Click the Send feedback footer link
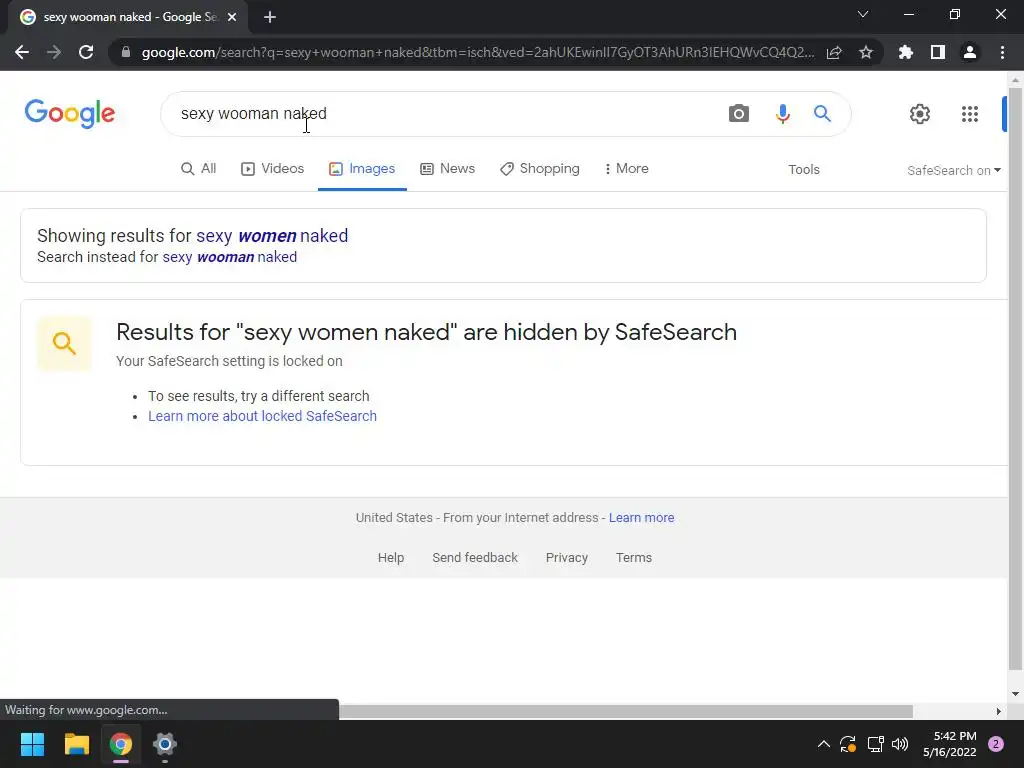Screen dimensions: 1024x768 (x=475, y=558)
